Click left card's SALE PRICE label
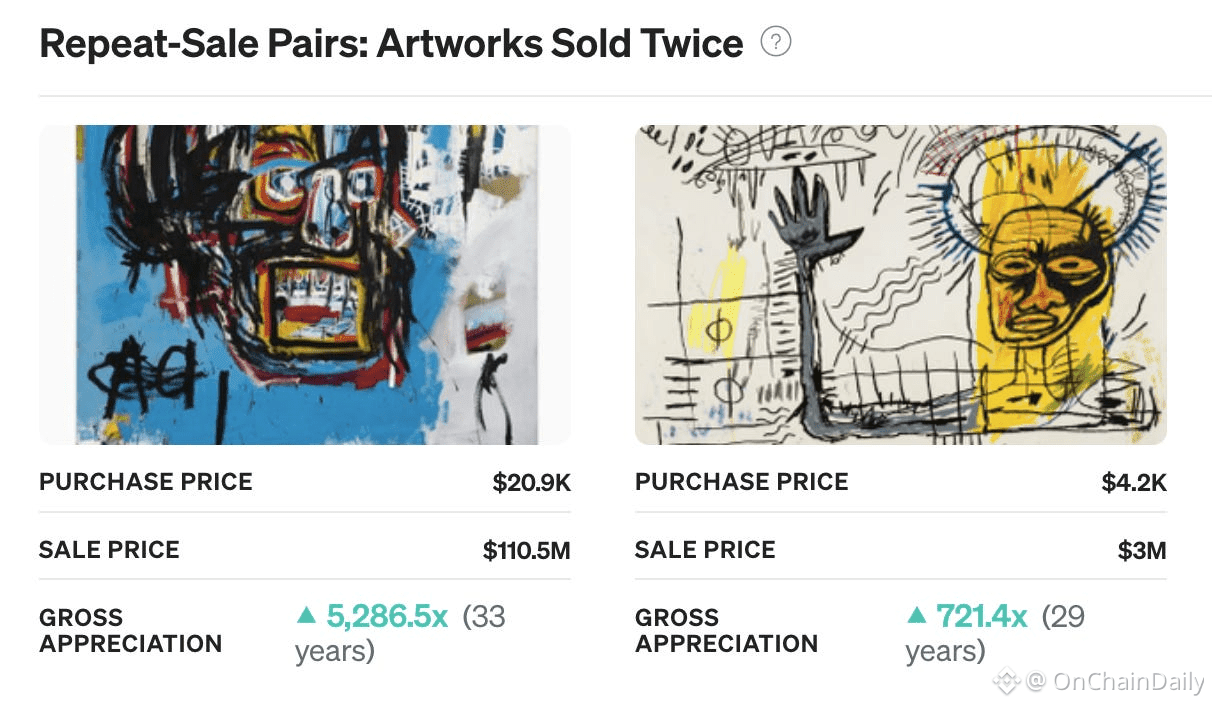This screenshot has width=1212, height=706. click(x=109, y=550)
